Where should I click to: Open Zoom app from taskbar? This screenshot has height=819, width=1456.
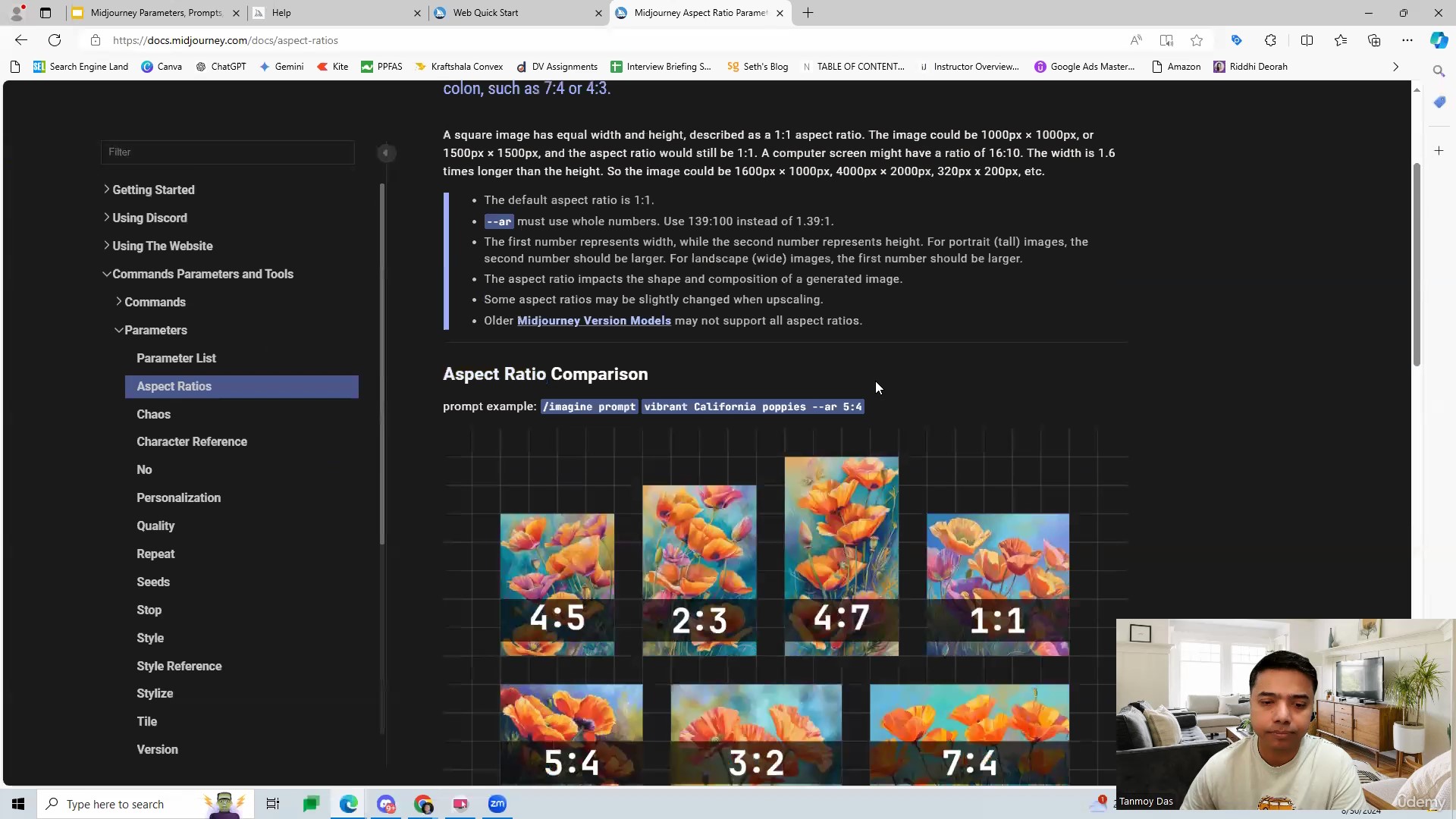click(497, 804)
